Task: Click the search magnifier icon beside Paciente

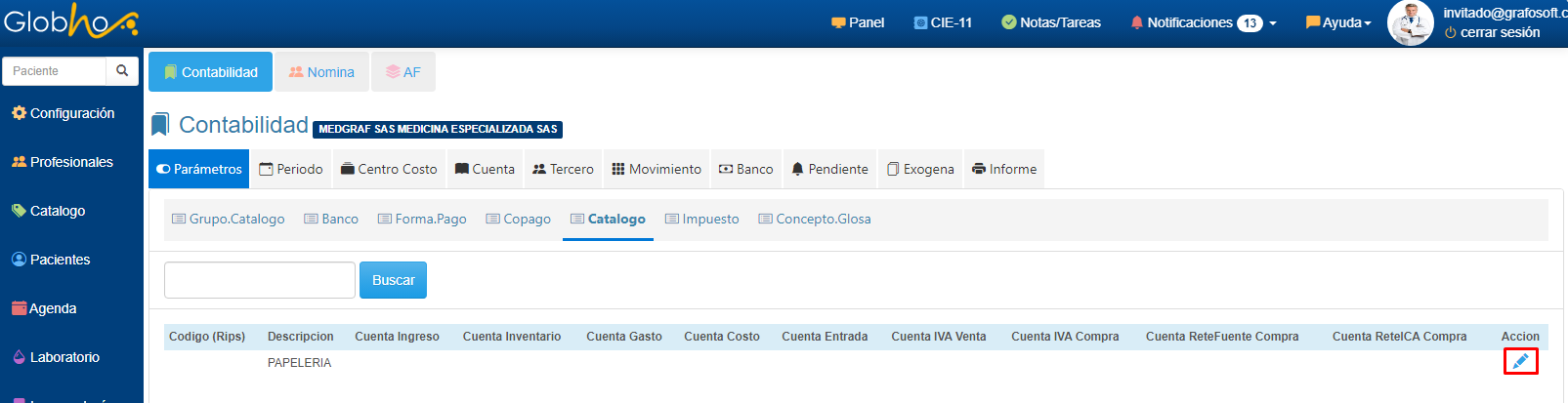Action: click(x=122, y=71)
